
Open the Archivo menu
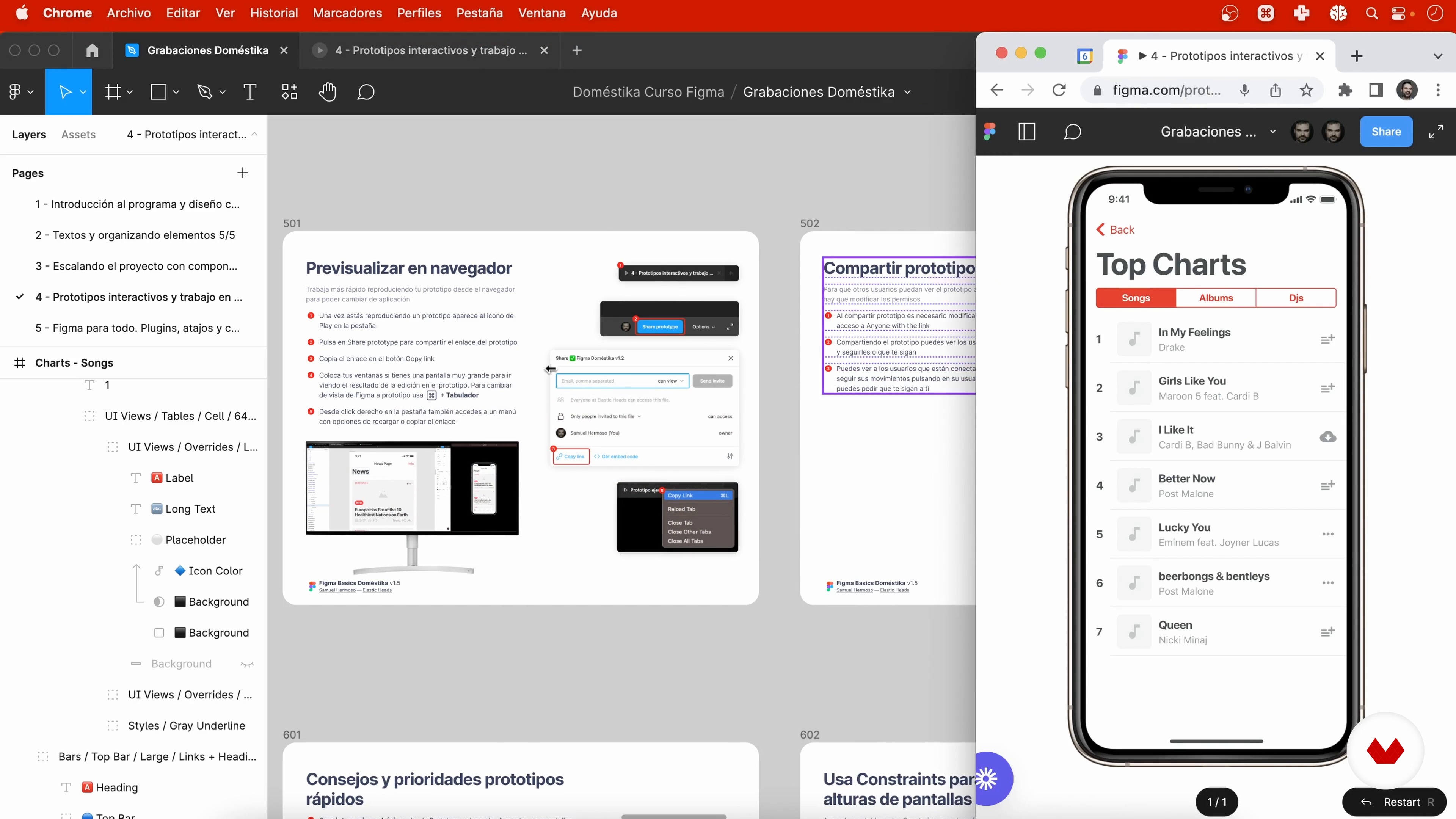[129, 13]
